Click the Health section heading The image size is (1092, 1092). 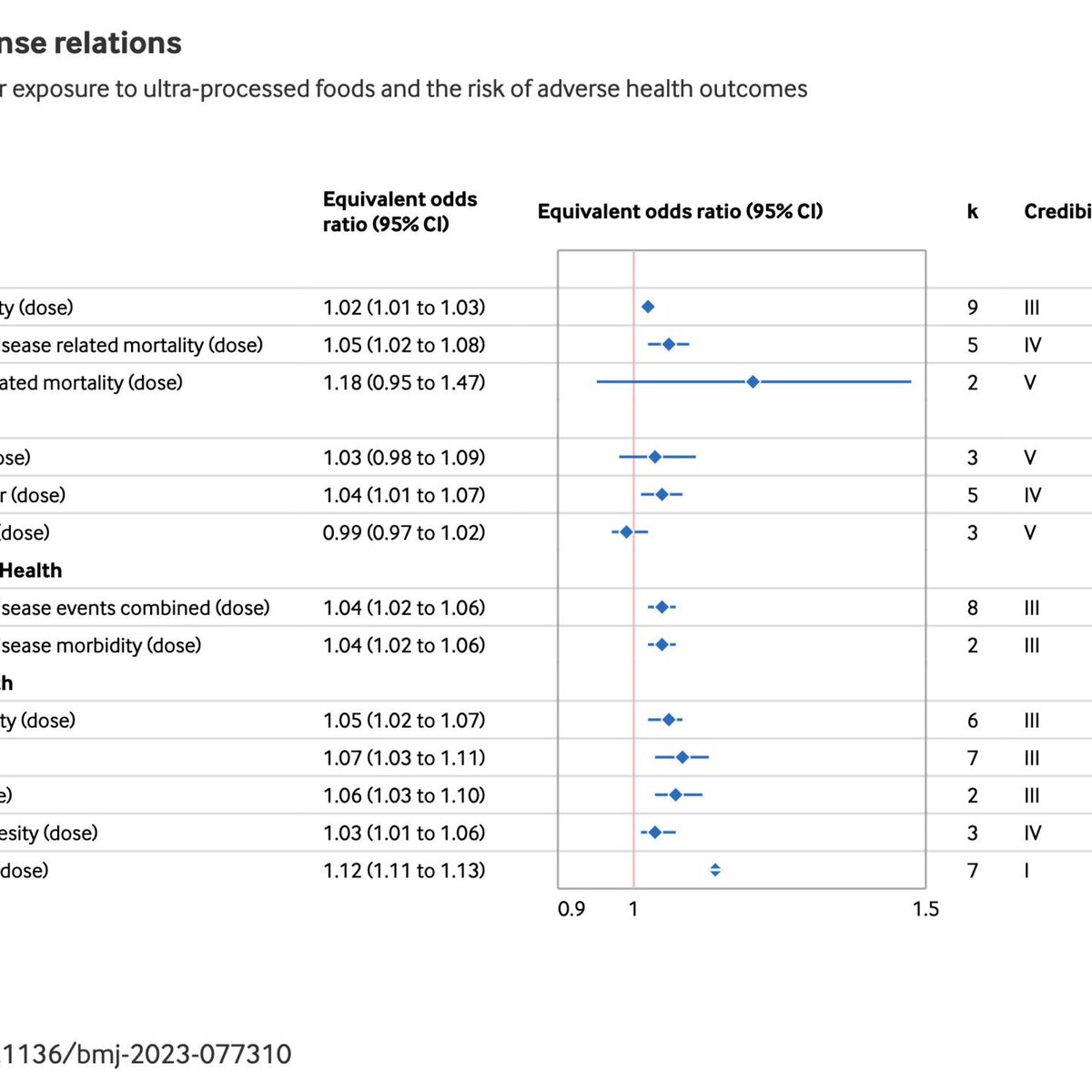click(x=31, y=571)
